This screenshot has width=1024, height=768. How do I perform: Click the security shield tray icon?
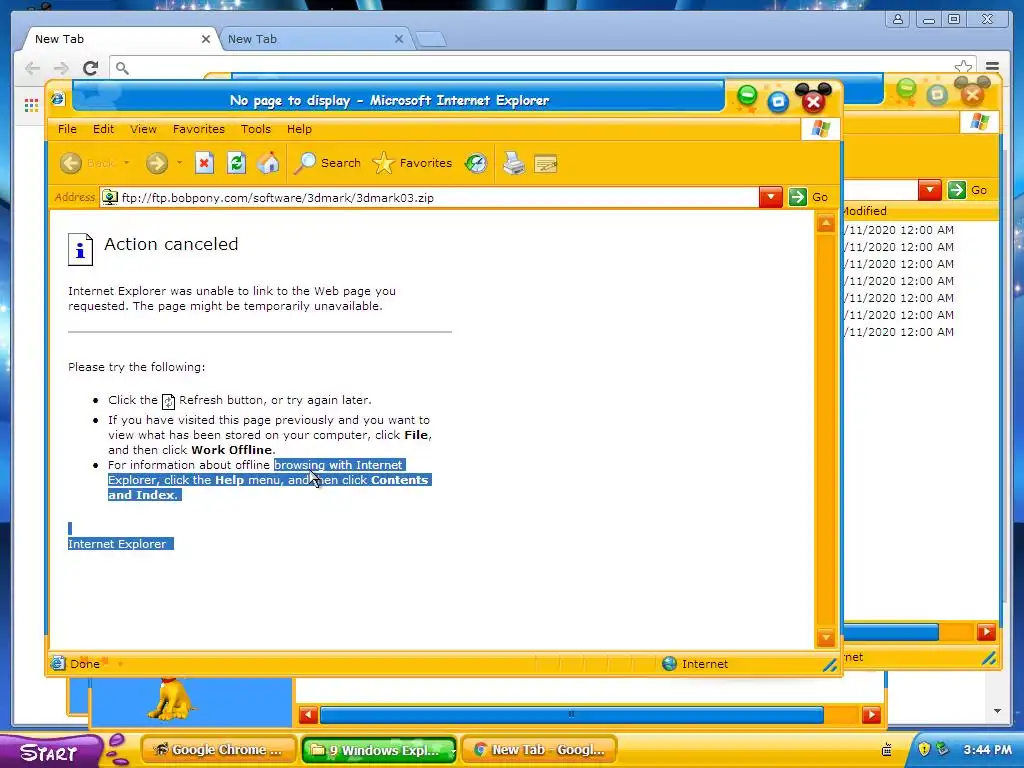pos(924,749)
